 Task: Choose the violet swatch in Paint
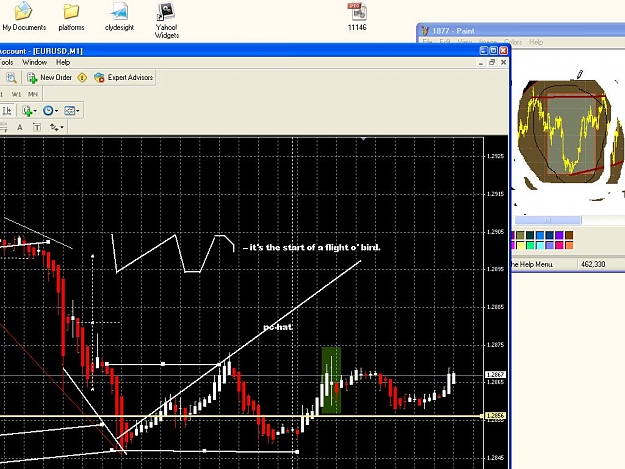click(559, 235)
